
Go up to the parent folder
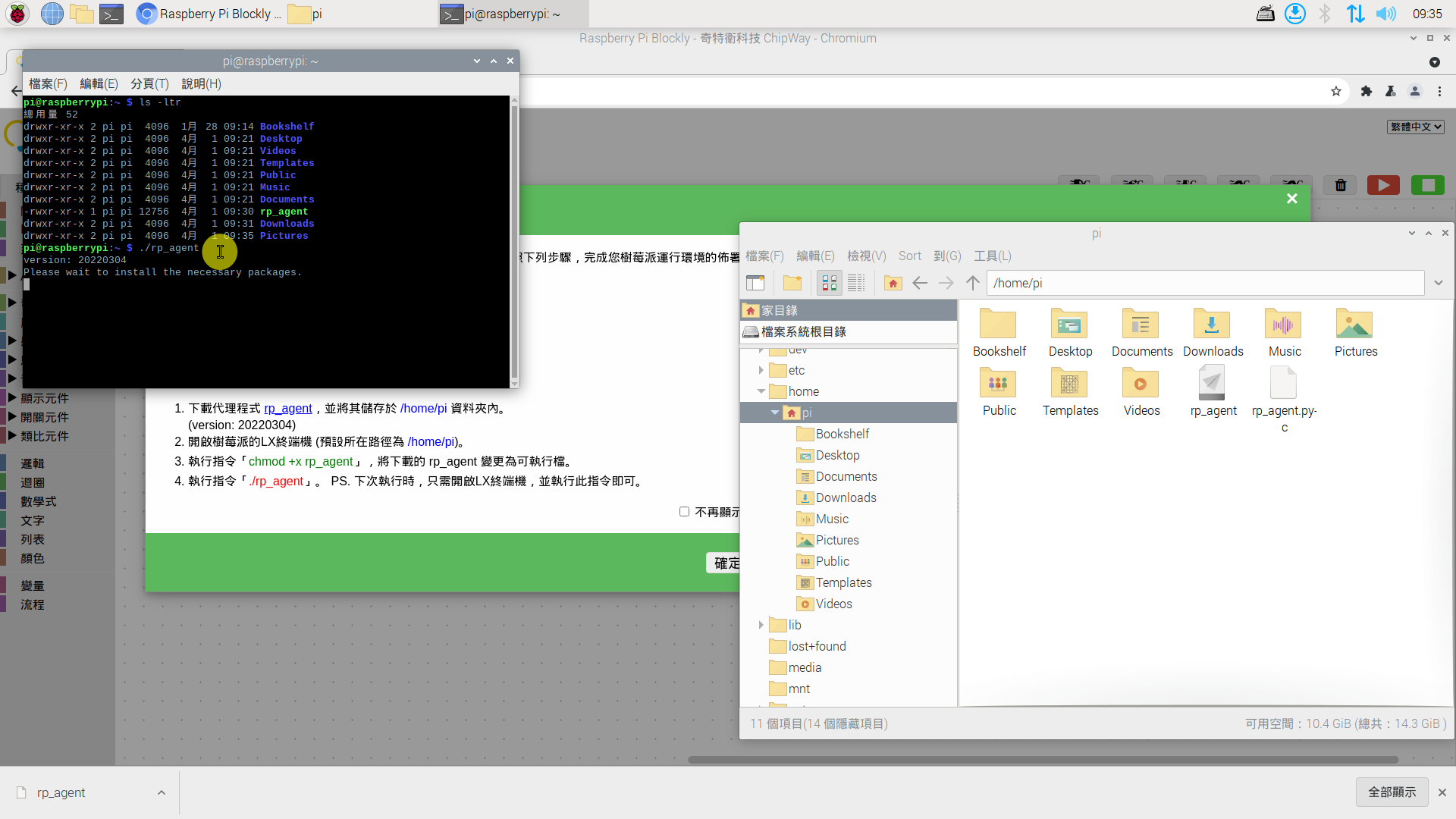tap(972, 283)
